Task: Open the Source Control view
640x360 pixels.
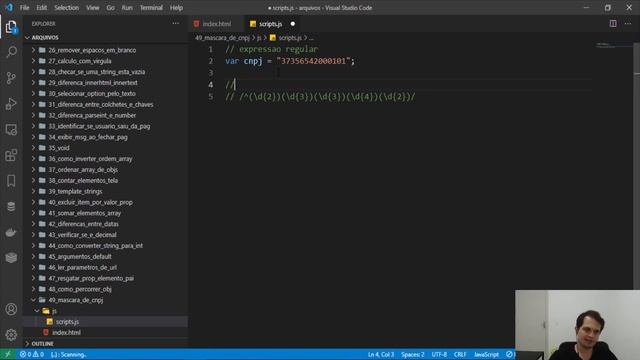Action: [11, 78]
